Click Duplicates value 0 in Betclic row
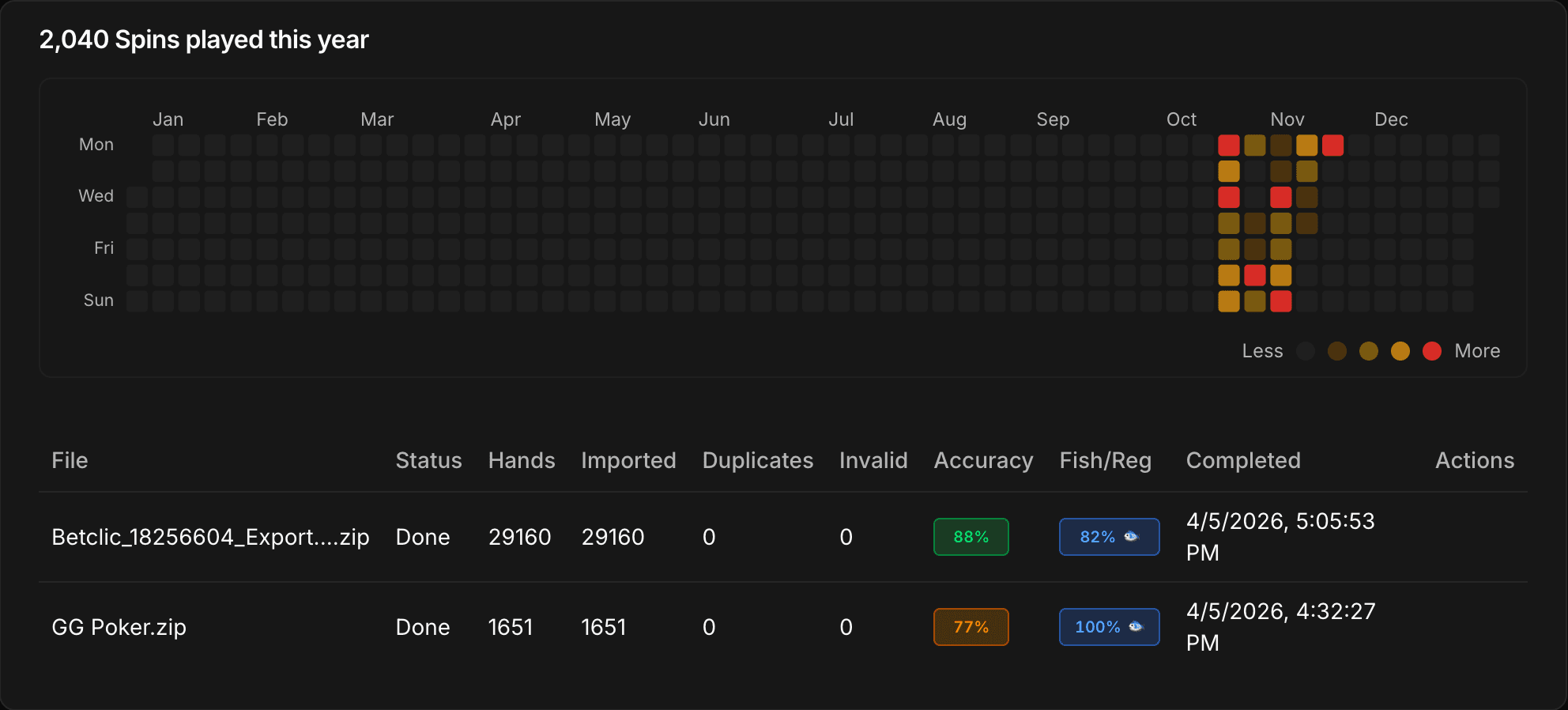1568x710 pixels. click(709, 538)
